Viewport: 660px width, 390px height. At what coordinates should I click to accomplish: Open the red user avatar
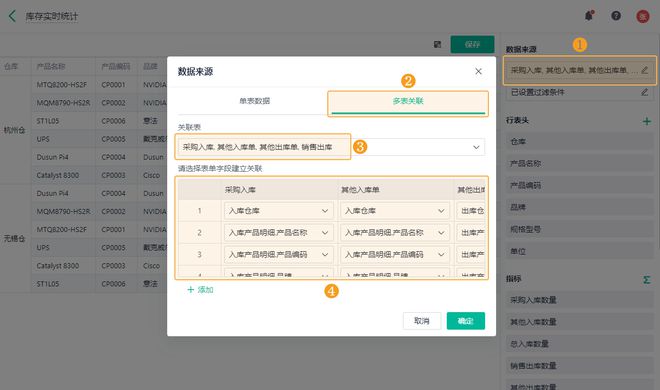point(643,16)
